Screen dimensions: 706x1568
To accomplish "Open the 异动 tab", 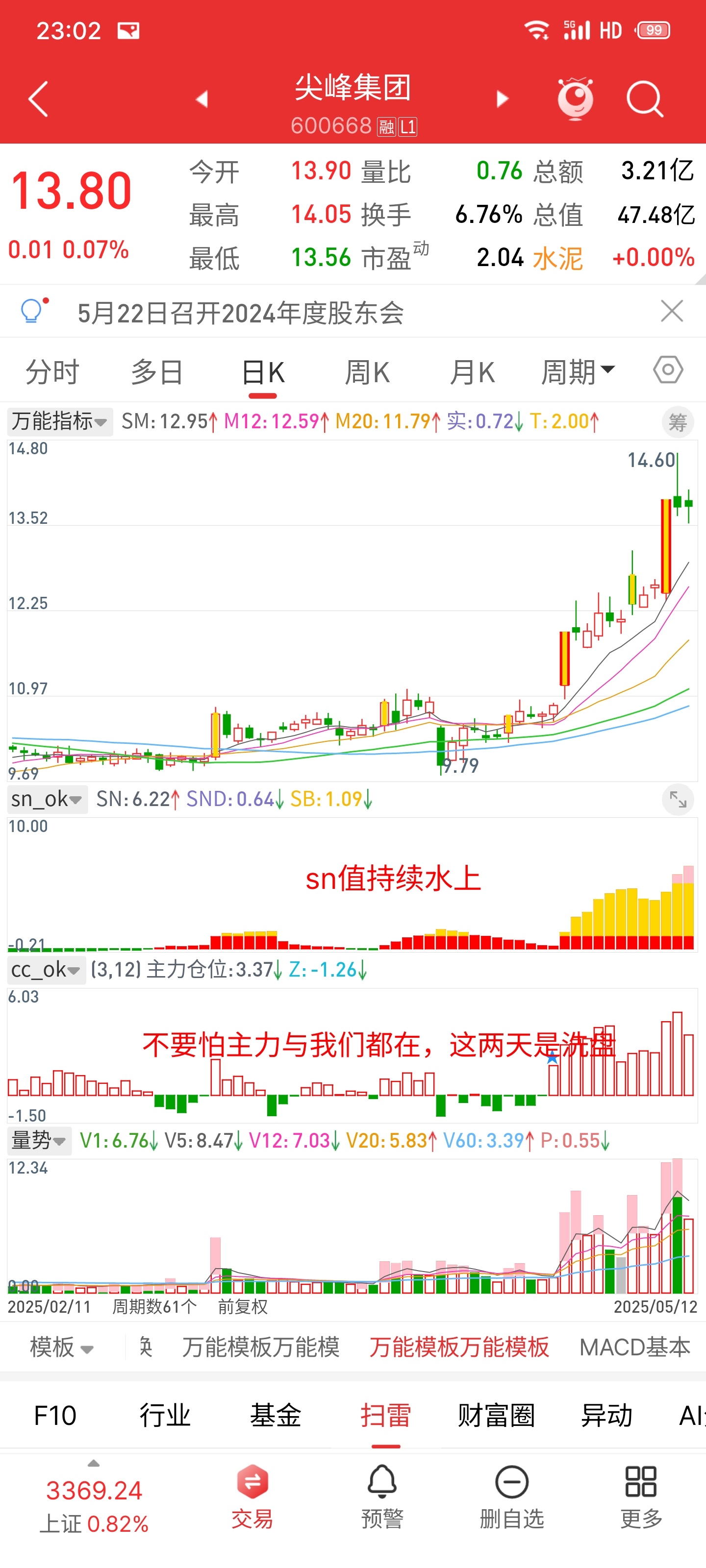I will [x=606, y=1415].
